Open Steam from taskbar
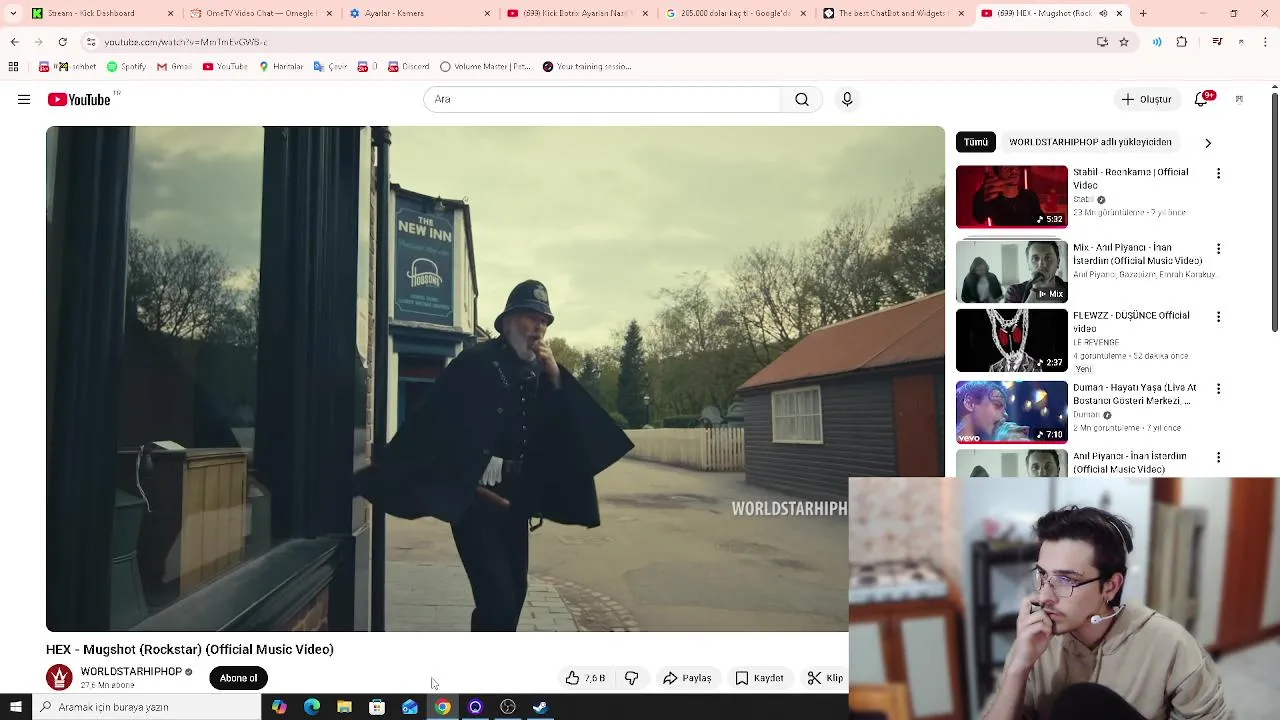The width and height of the screenshot is (1280, 720). pos(540,707)
